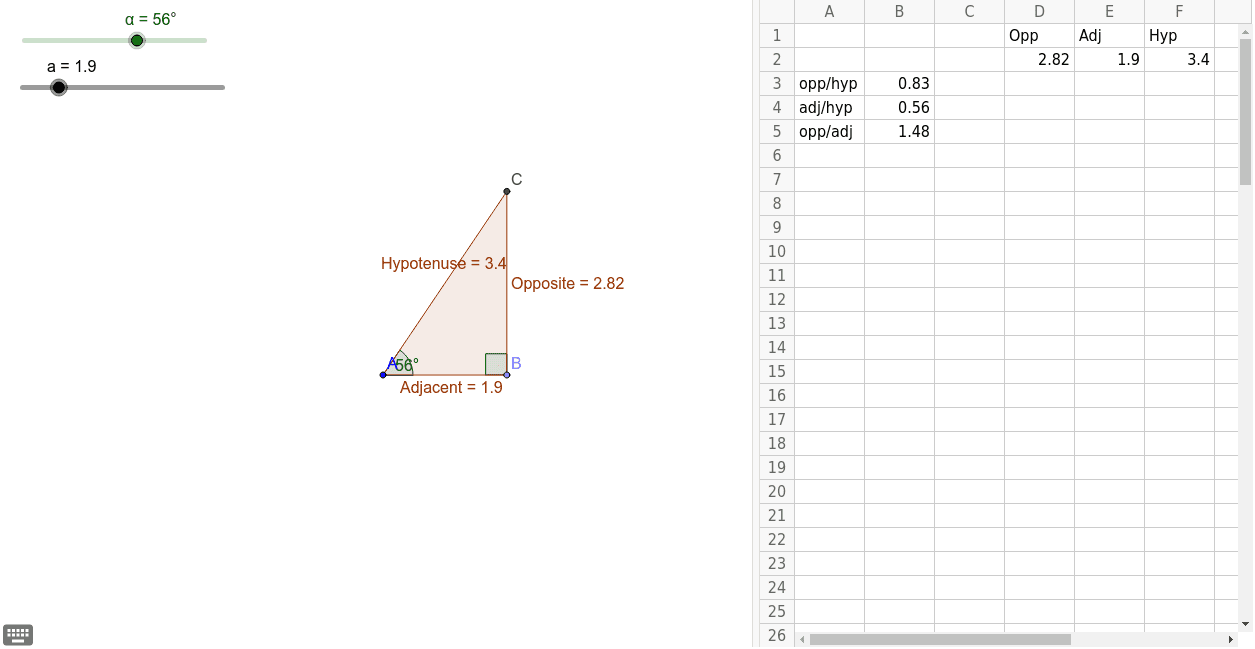This screenshot has width=1255, height=649.
Task: Click the alpha angle slider handle
Action: pos(137,40)
